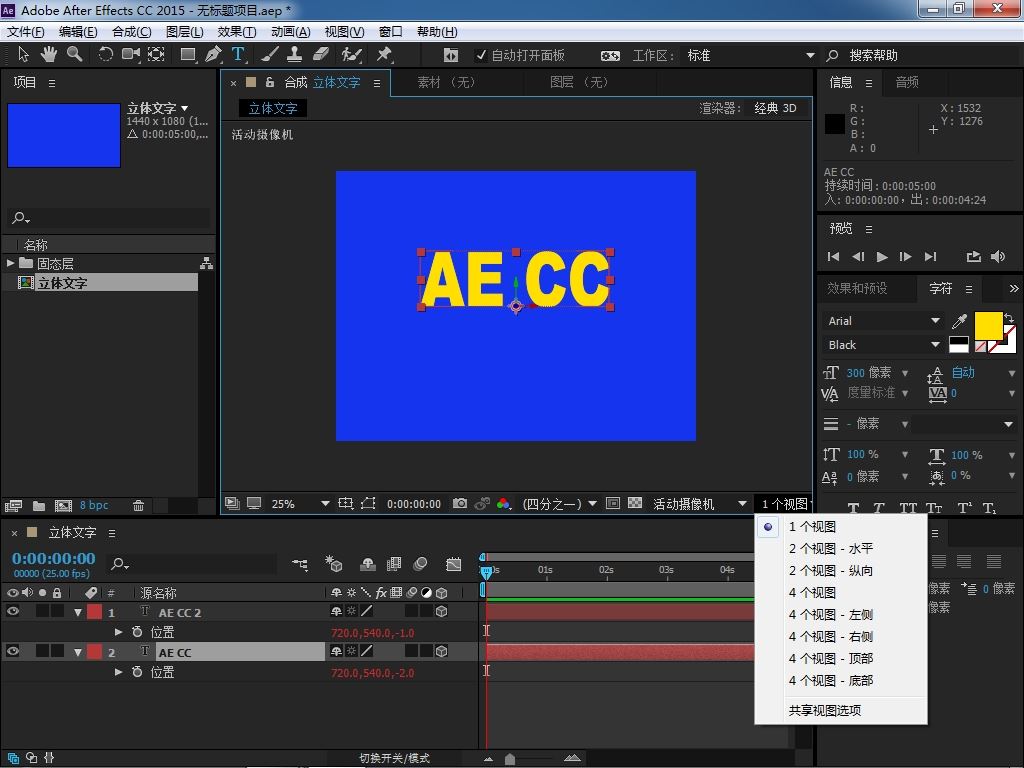Click the eyedropper in the Character panel
This screenshot has width=1024, height=768.
click(959, 321)
